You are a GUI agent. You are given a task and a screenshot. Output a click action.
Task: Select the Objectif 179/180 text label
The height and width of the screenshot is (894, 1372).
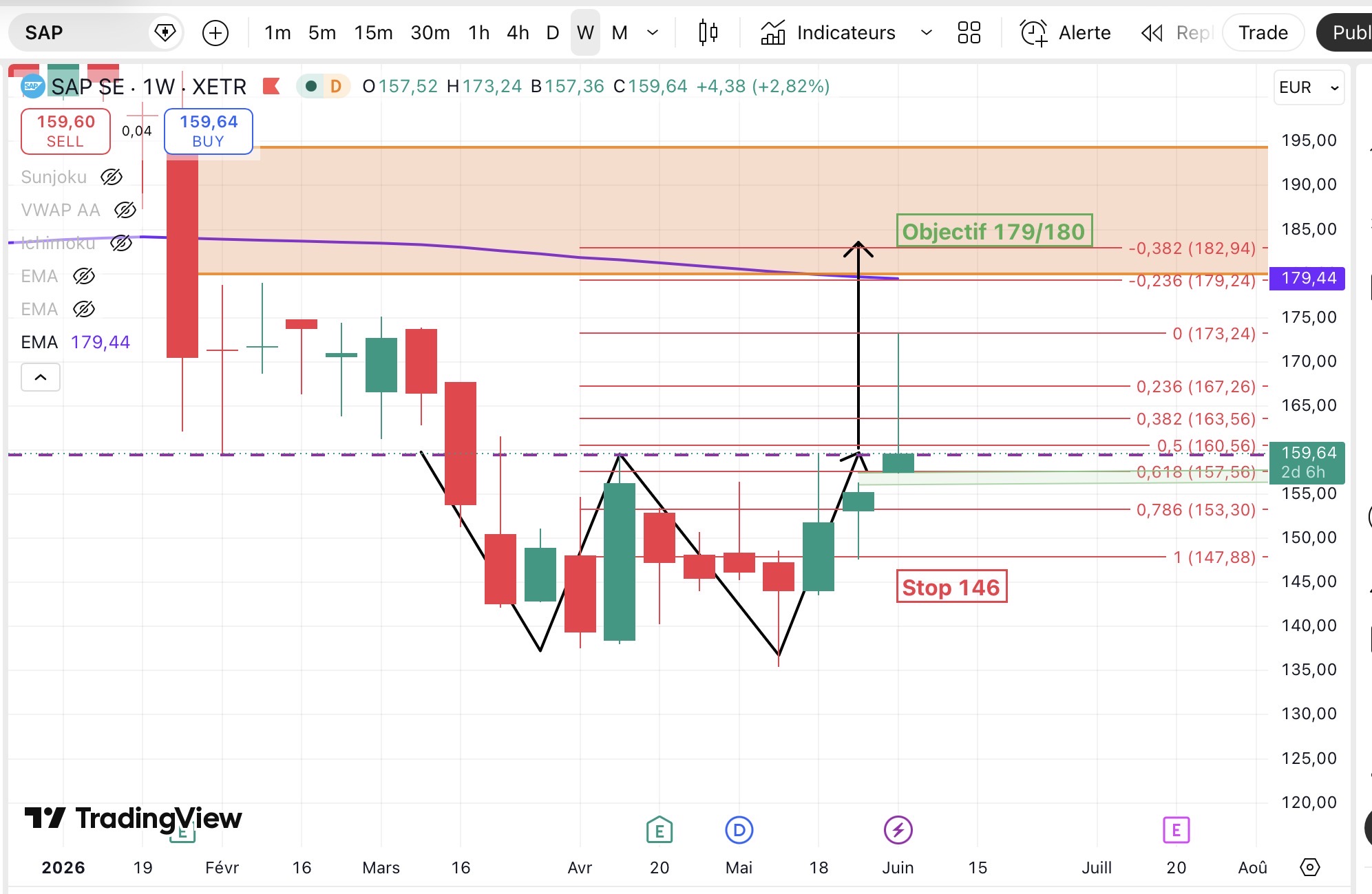tap(994, 231)
